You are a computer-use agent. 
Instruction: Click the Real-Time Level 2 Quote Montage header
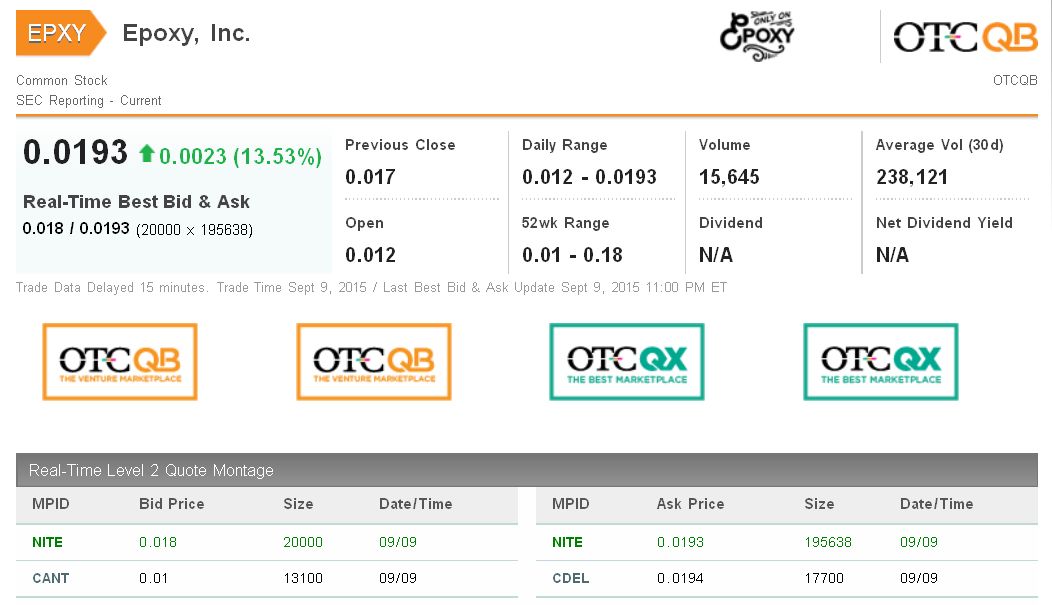point(151,470)
